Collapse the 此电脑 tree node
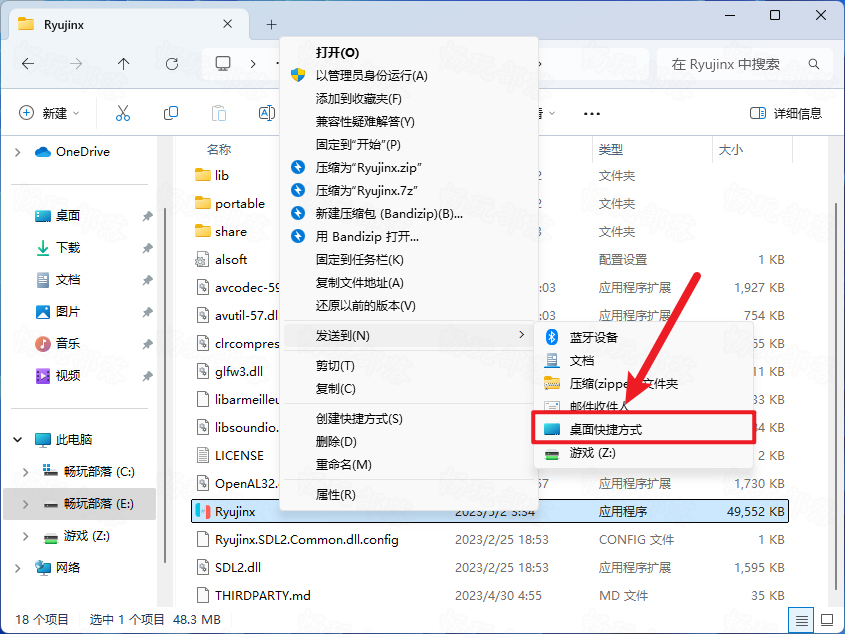Screen dimensions: 845x634 click(17, 439)
